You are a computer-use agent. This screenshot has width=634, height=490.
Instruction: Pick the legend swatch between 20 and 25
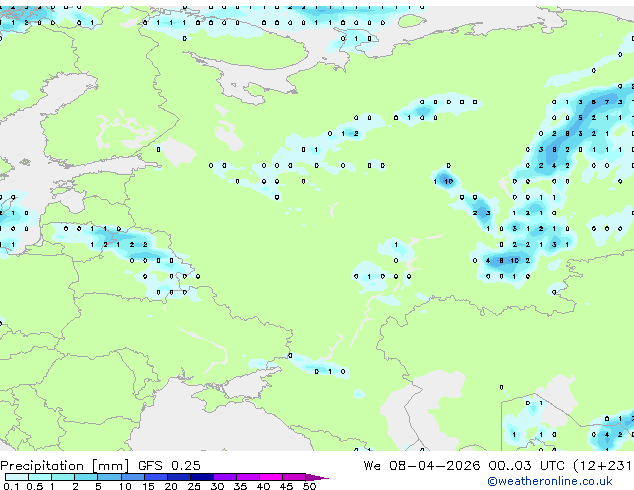pyautogui.click(x=178, y=477)
